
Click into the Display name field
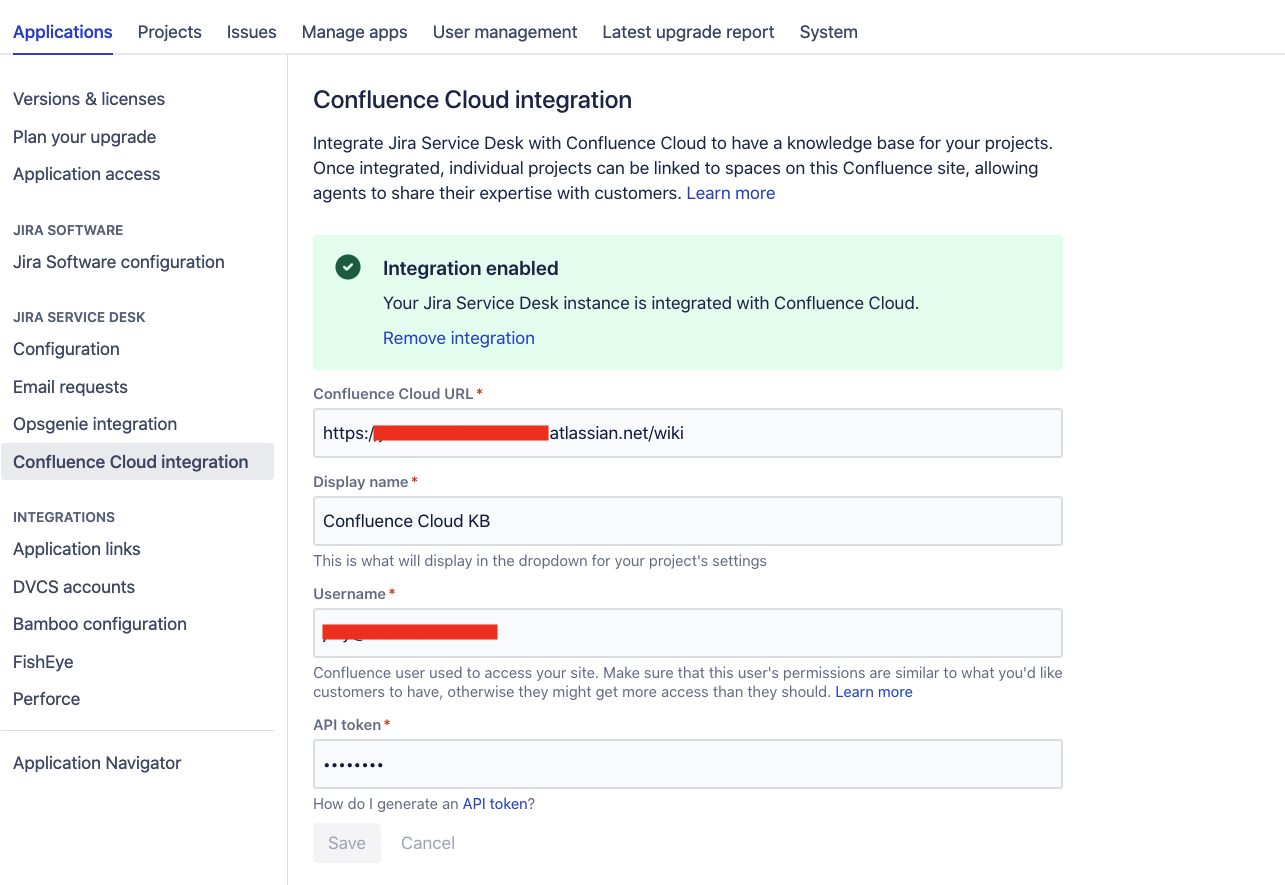pos(687,521)
